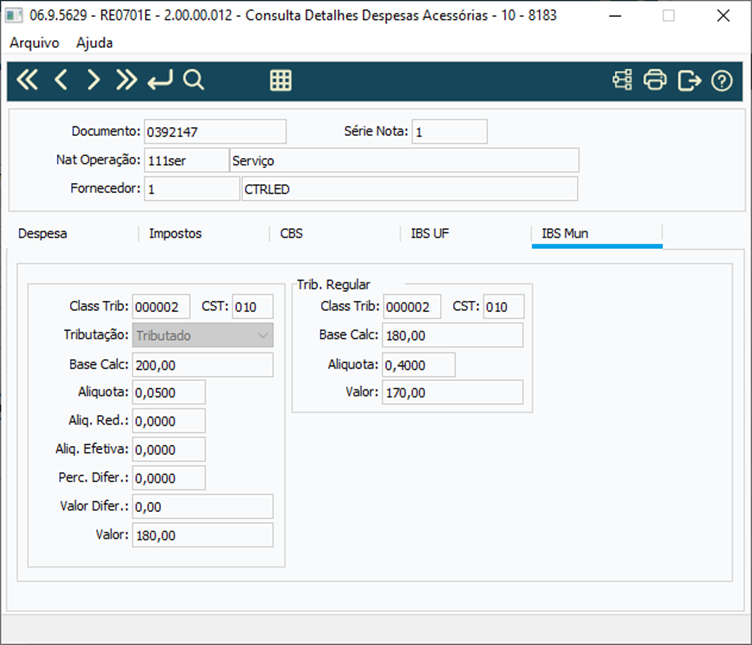The image size is (752, 645).
Task: Open the Ajuda menu
Action: coord(94,43)
